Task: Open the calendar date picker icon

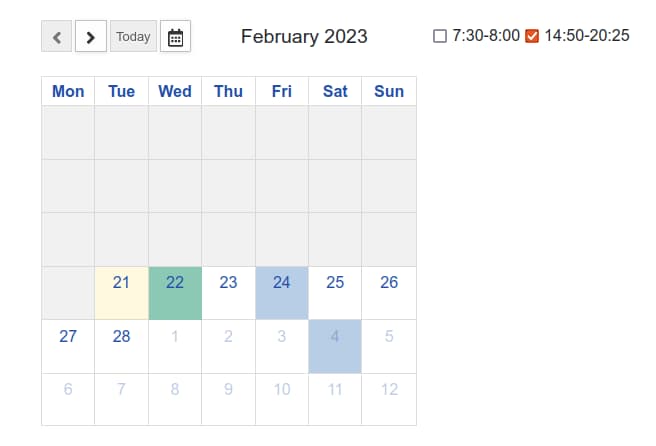Action: (x=175, y=37)
